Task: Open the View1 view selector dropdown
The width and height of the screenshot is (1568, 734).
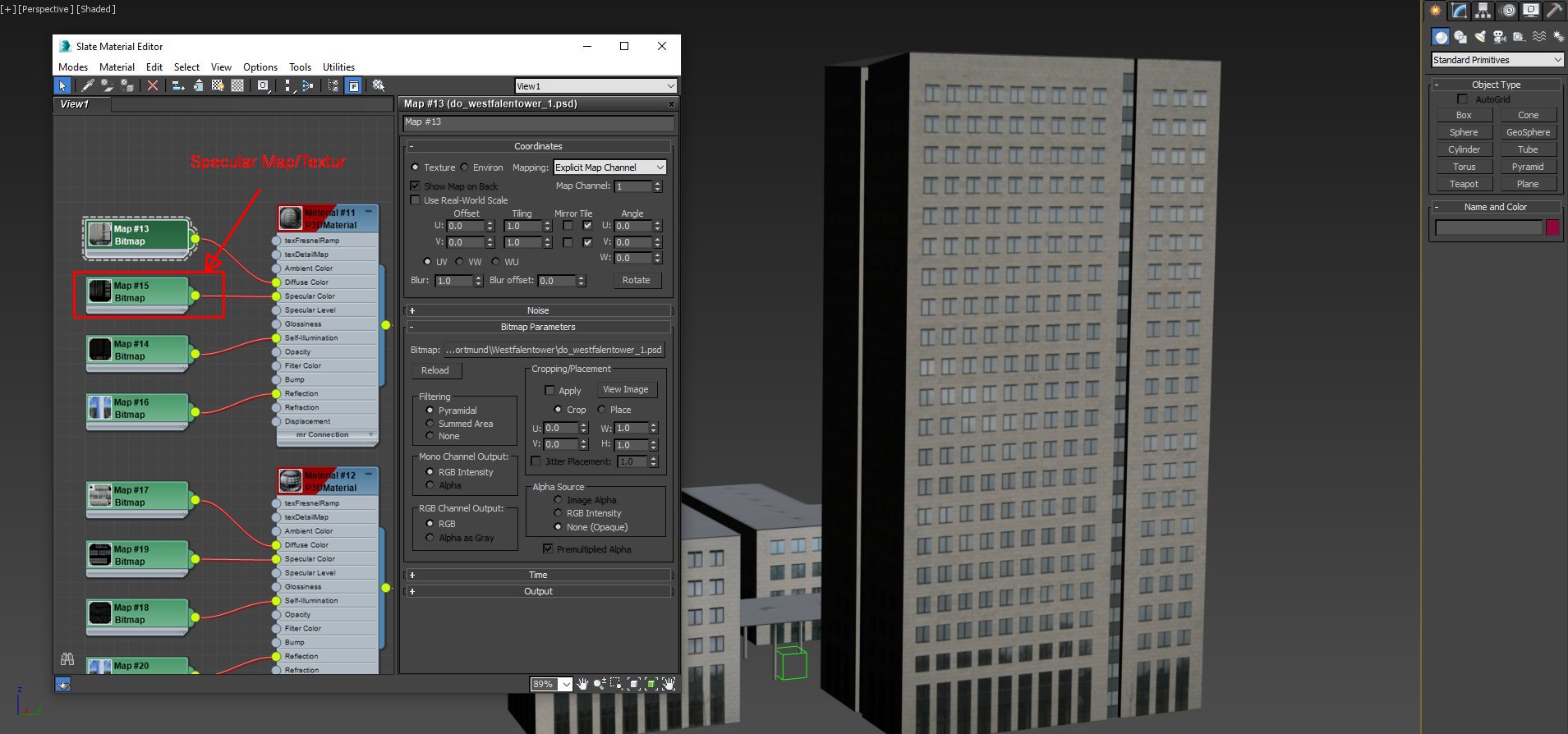Action: coord(595,86)
